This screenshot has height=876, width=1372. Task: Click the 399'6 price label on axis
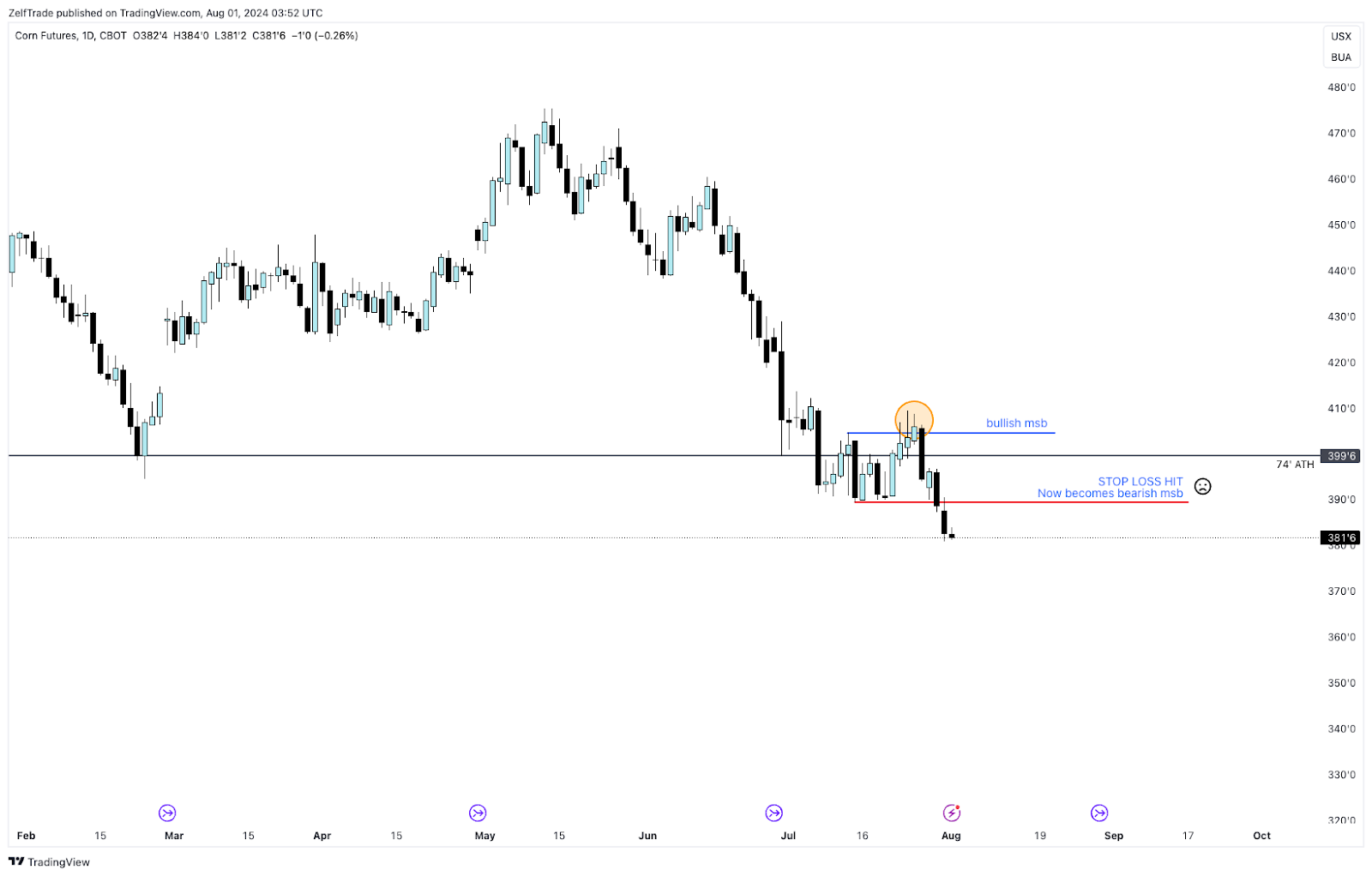pyautogui.click(x=1342, y=456)
